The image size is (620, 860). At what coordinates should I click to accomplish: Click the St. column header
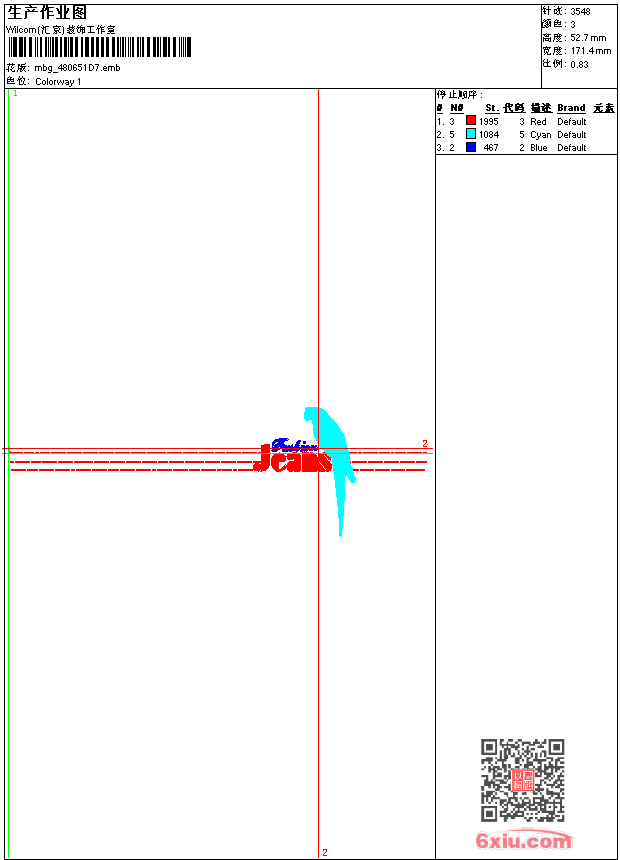492,108
